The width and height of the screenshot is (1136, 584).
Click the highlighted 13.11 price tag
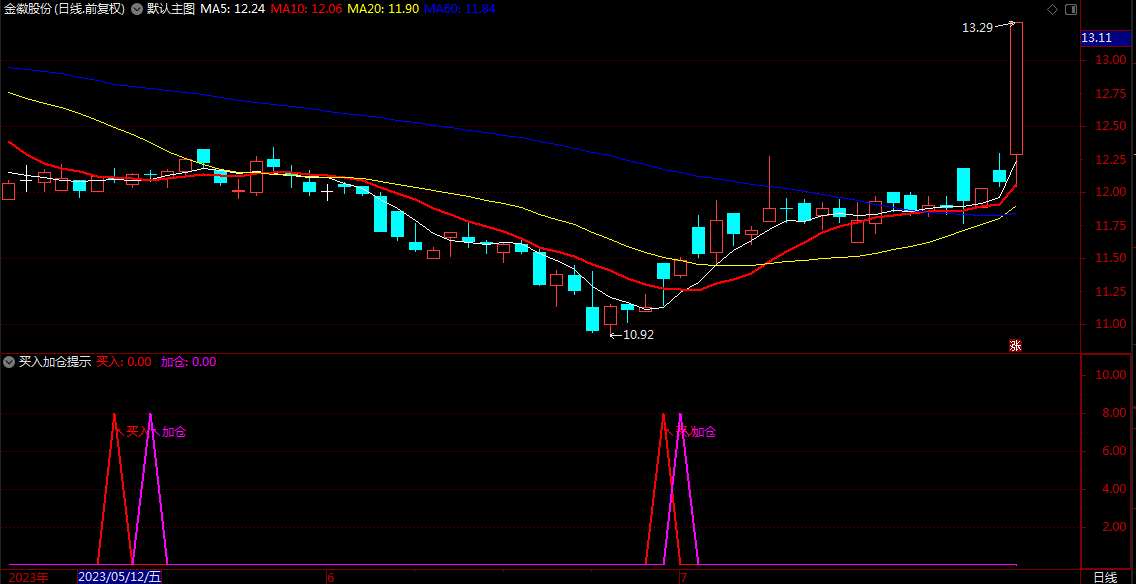pos(1107,38)
